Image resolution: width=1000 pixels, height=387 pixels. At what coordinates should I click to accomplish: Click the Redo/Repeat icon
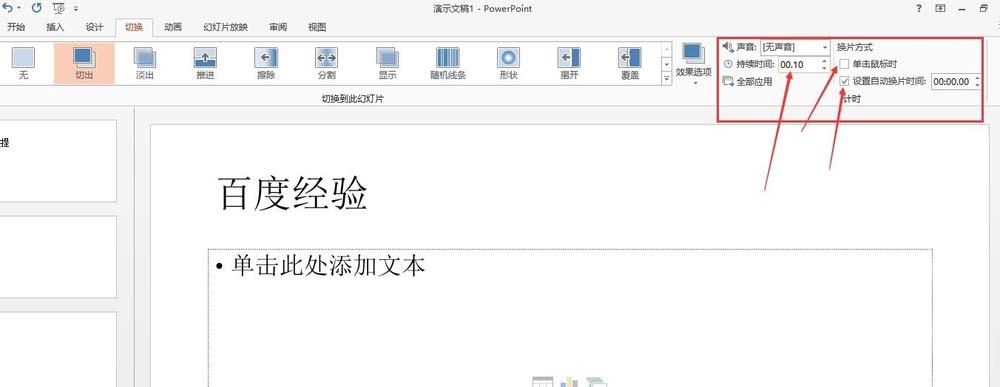pos(36,8)
